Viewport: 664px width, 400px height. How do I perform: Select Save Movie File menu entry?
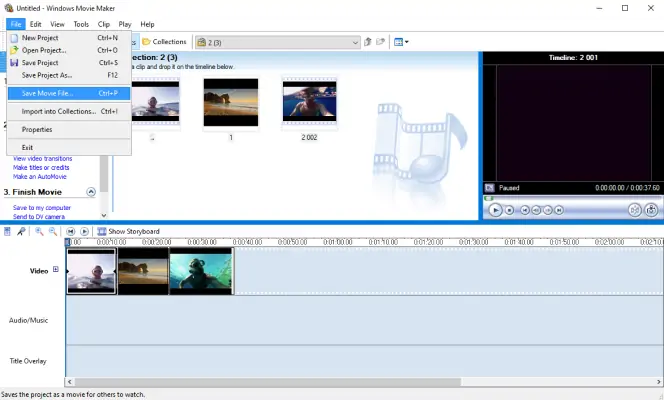click(x=69, y=94)
